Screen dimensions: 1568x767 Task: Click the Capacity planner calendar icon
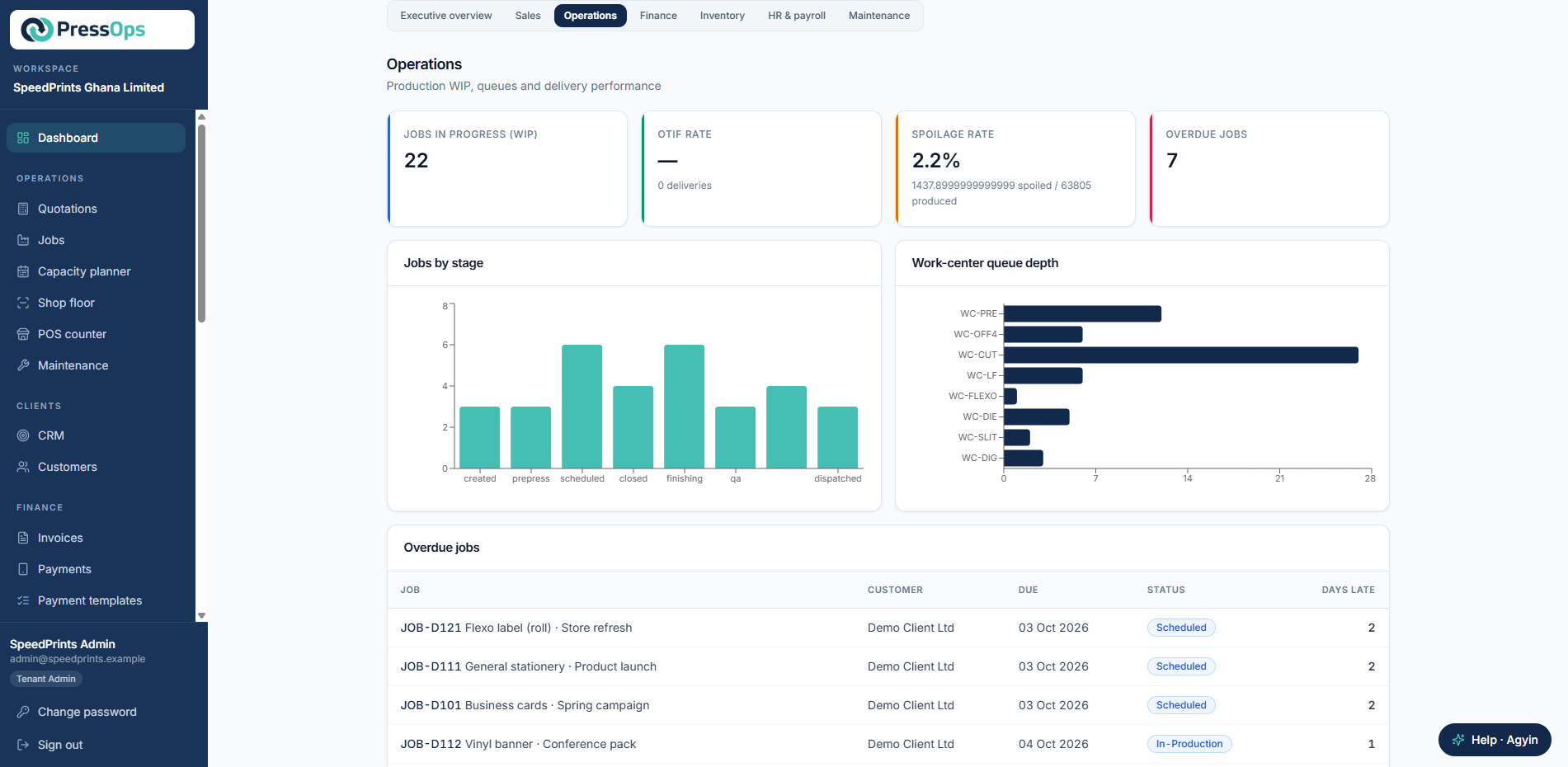[23, 271]
